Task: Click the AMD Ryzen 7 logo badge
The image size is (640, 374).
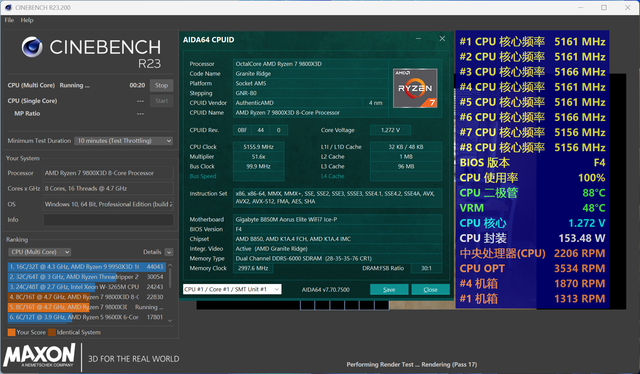Action: point(415,88)
